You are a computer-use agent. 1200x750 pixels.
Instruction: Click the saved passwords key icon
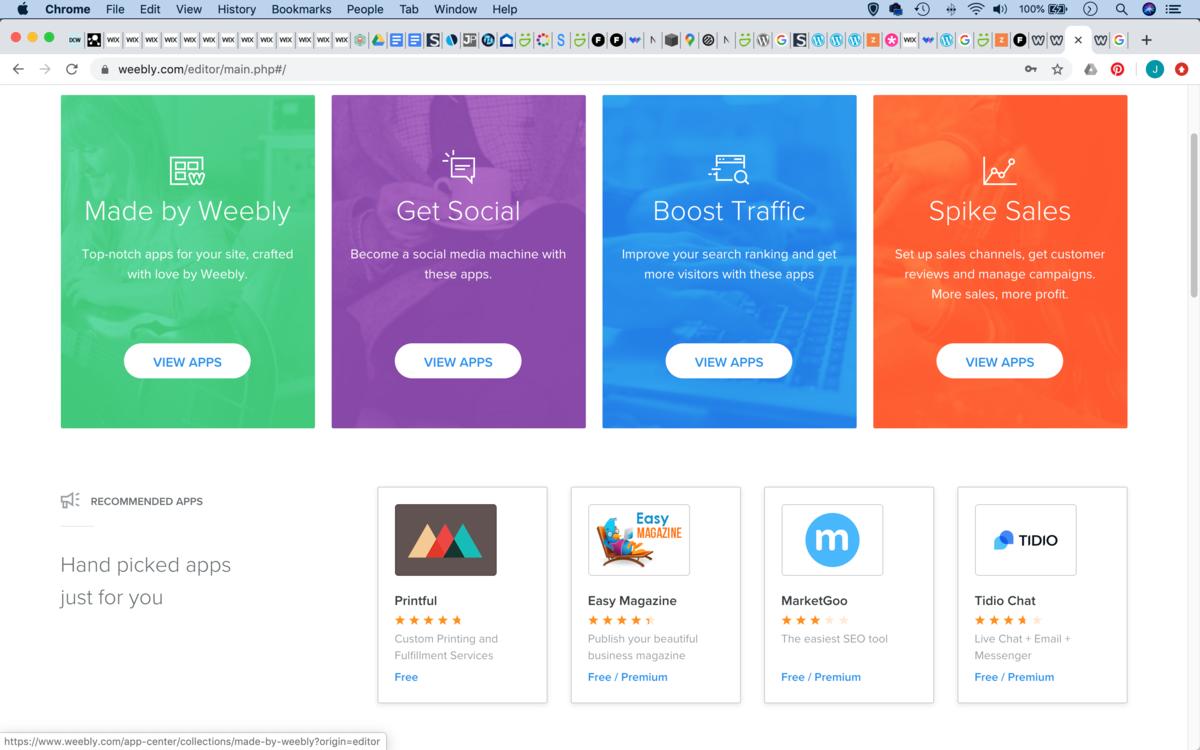coord(1031,69)
